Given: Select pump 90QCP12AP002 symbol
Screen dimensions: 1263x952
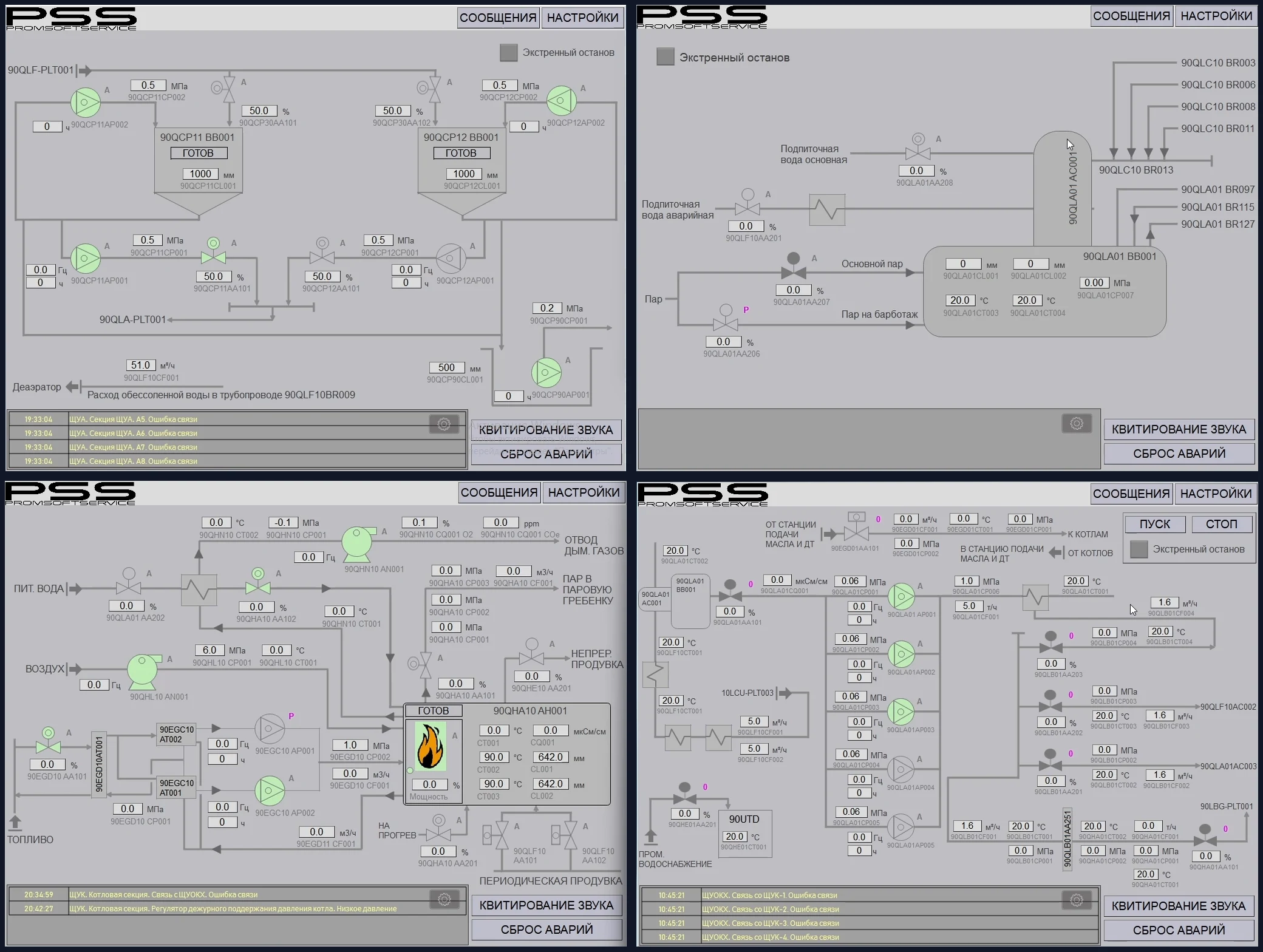Looking at the screenshot, I should coord(562,101).
